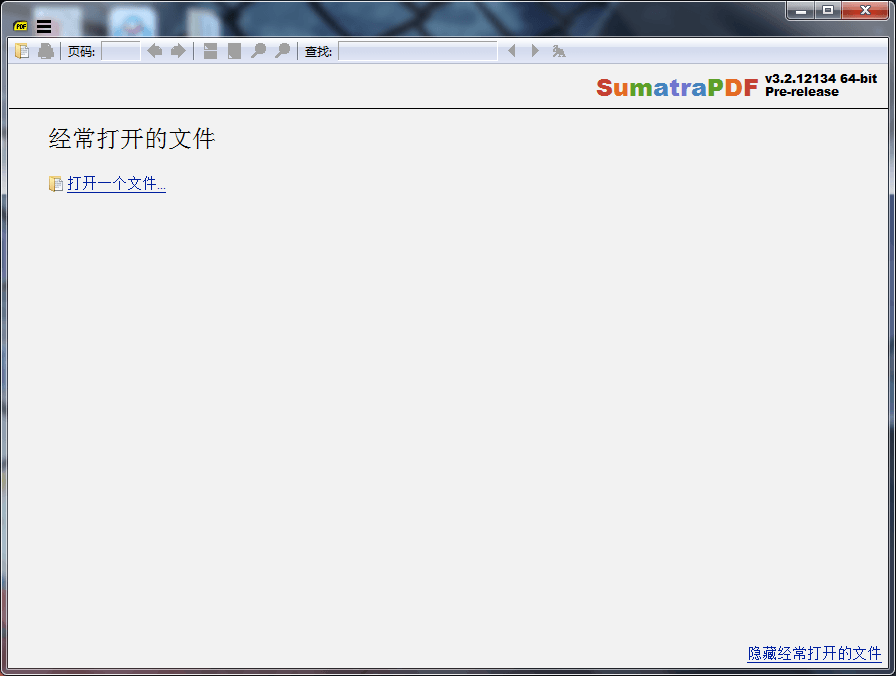Click the find previous triangle arrow
The width and height of the screenshot is (896, 676).
pyautogui.click(x=512, y=51)
